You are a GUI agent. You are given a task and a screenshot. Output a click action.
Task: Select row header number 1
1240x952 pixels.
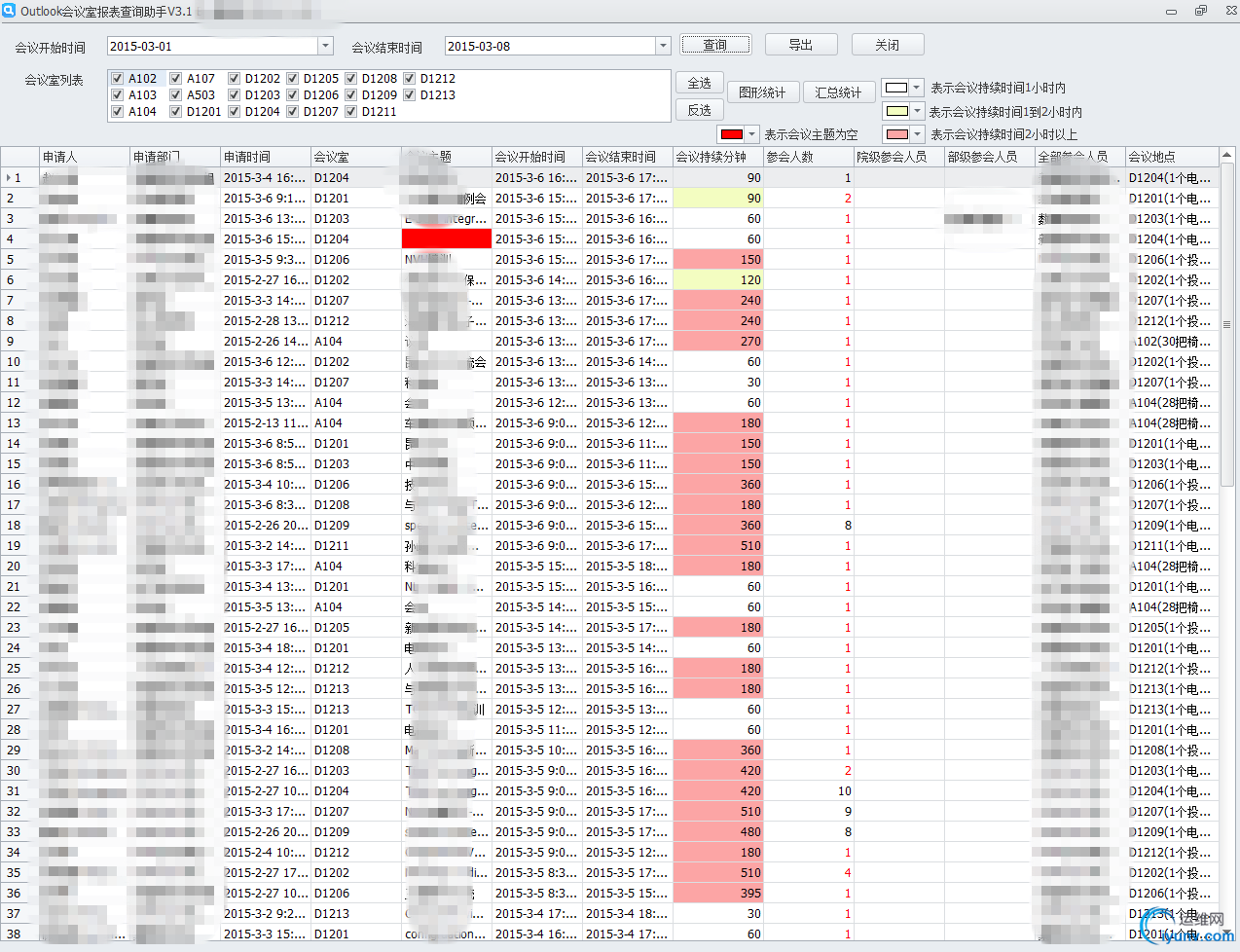click(19, 178)
